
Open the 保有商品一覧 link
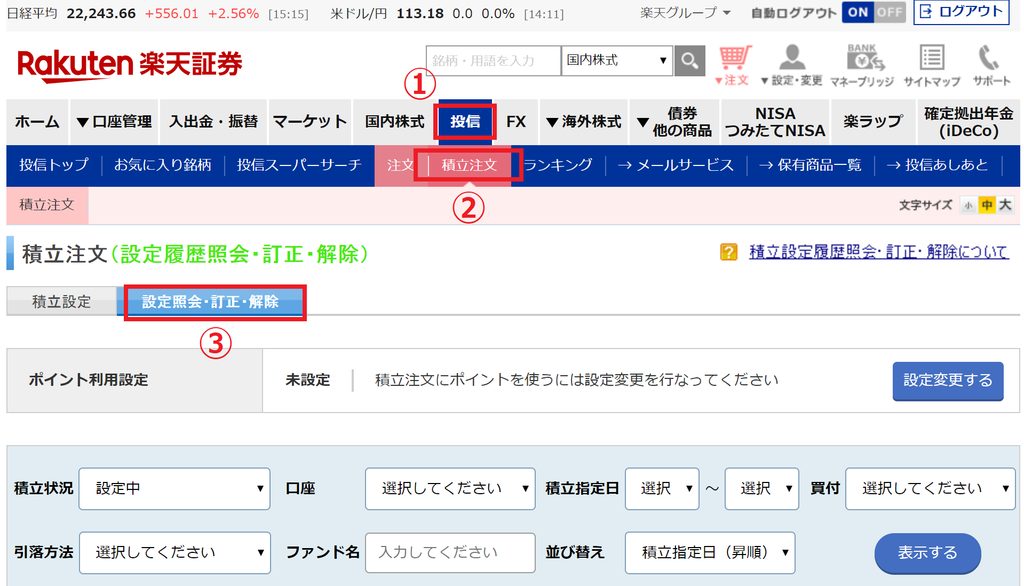810,165
